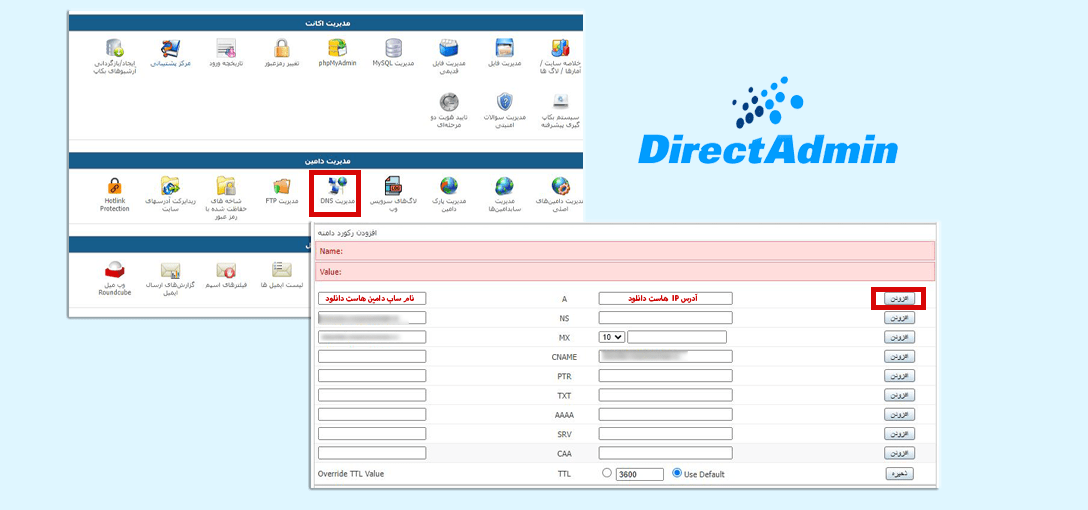Open Support Center (مرکز پشتیبانی) icon
Screen dimensions: 1088x510
click(x=171, y=48)
